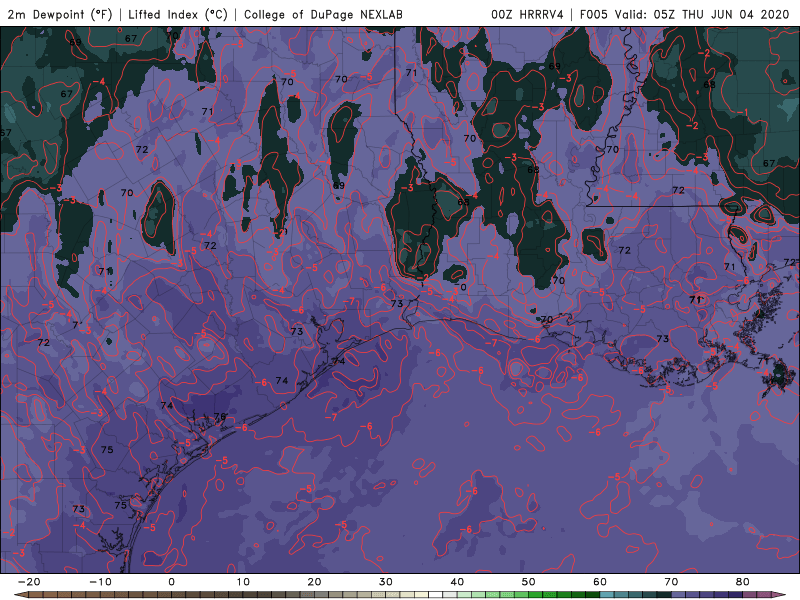Click the 10 label on the color scale
The height and width of the screenshot is (600, 800).
point(243,582)
